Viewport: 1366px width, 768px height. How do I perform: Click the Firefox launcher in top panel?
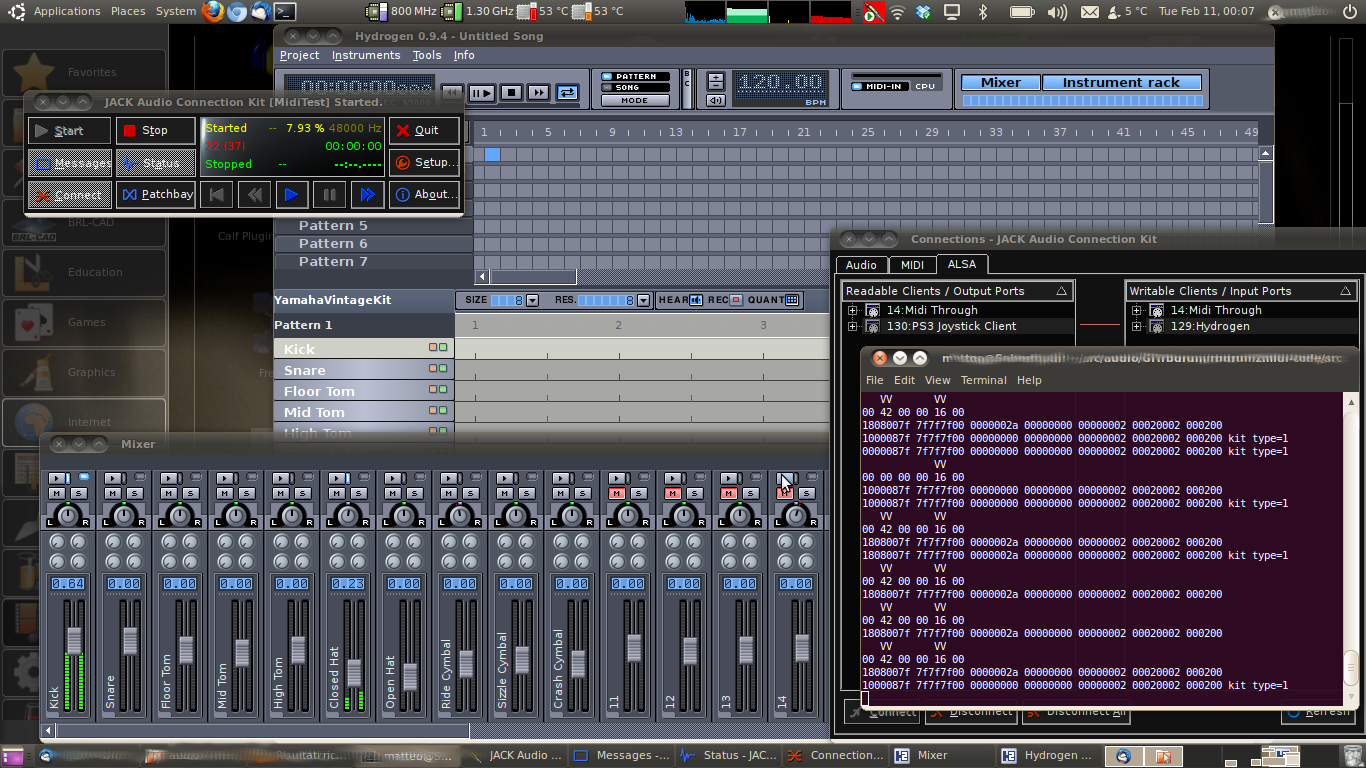pyautogui.click(x=212, y=12)
